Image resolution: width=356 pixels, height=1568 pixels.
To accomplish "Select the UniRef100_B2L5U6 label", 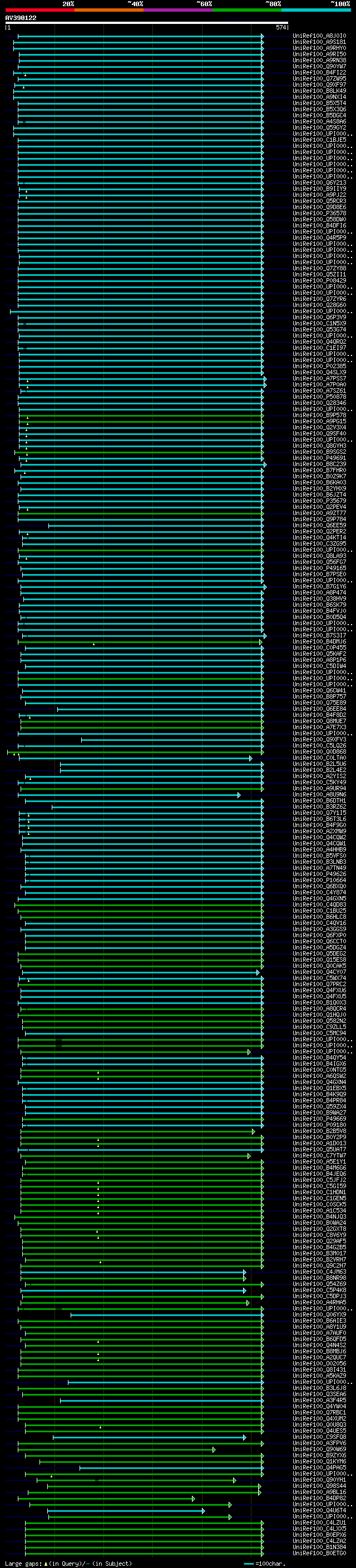I will tap(319, 764).
